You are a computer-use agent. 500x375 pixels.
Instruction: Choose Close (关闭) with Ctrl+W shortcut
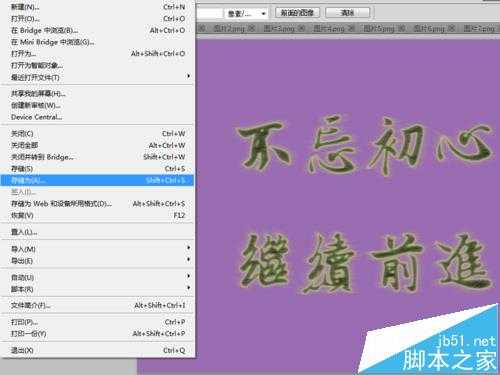97,134
